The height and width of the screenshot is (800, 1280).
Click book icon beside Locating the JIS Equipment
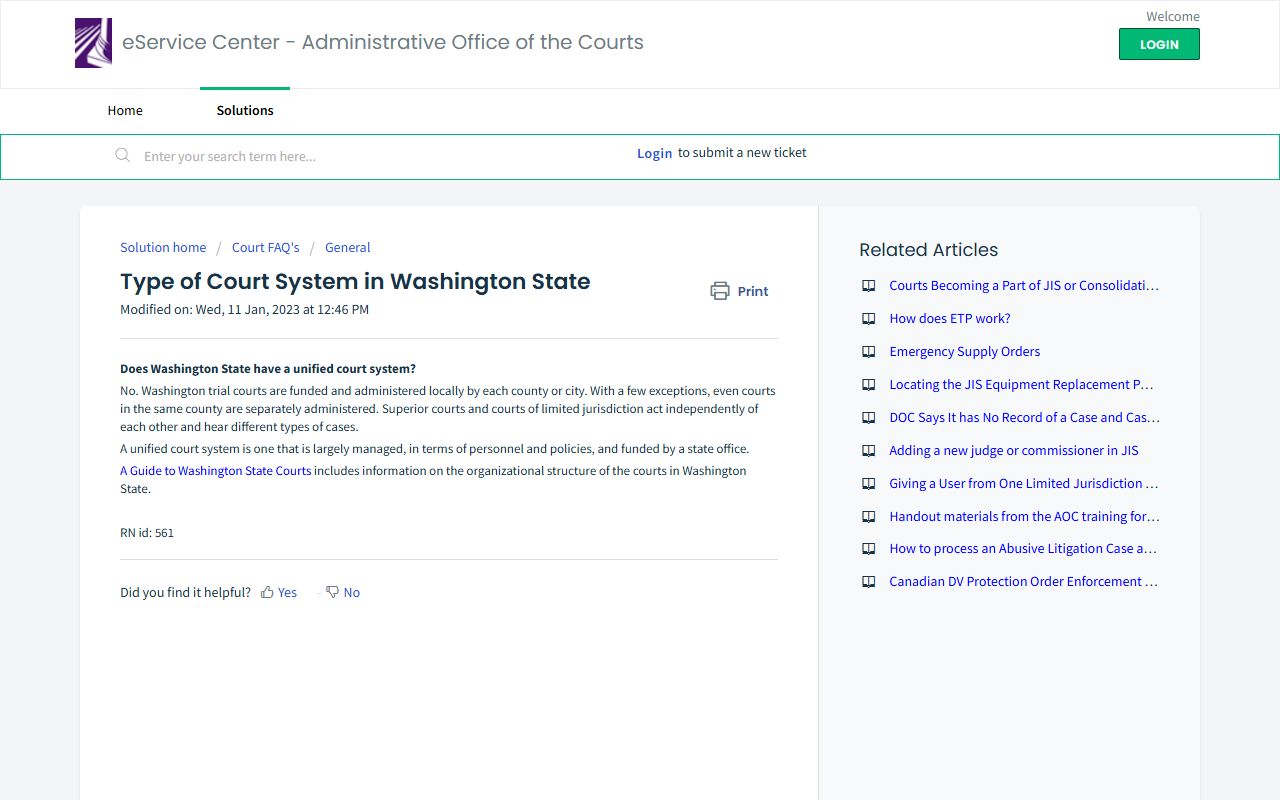pos(869,385)
